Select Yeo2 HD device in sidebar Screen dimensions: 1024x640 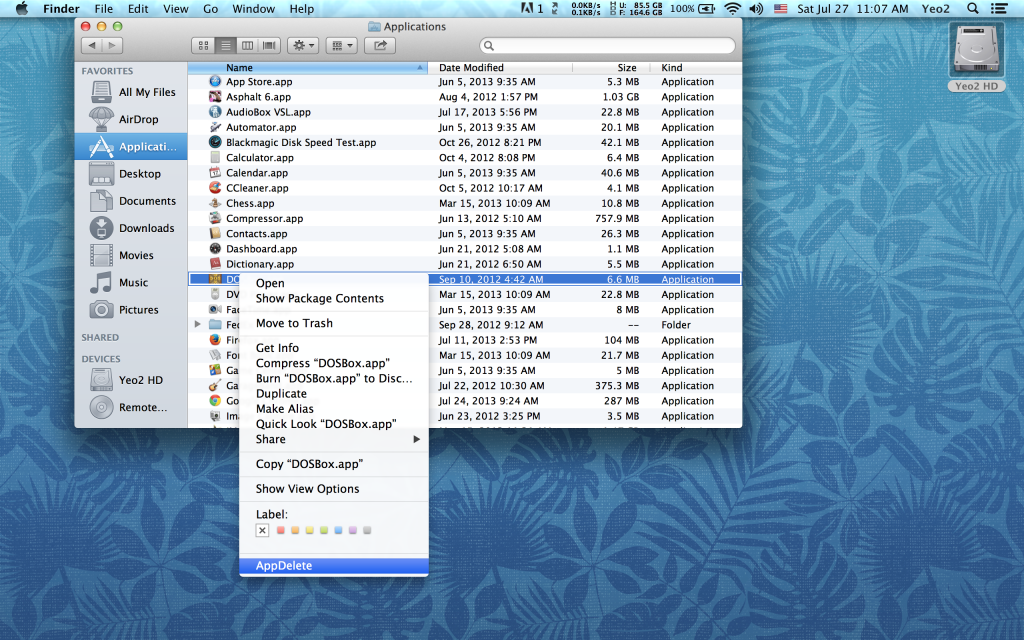pos(131,380)
